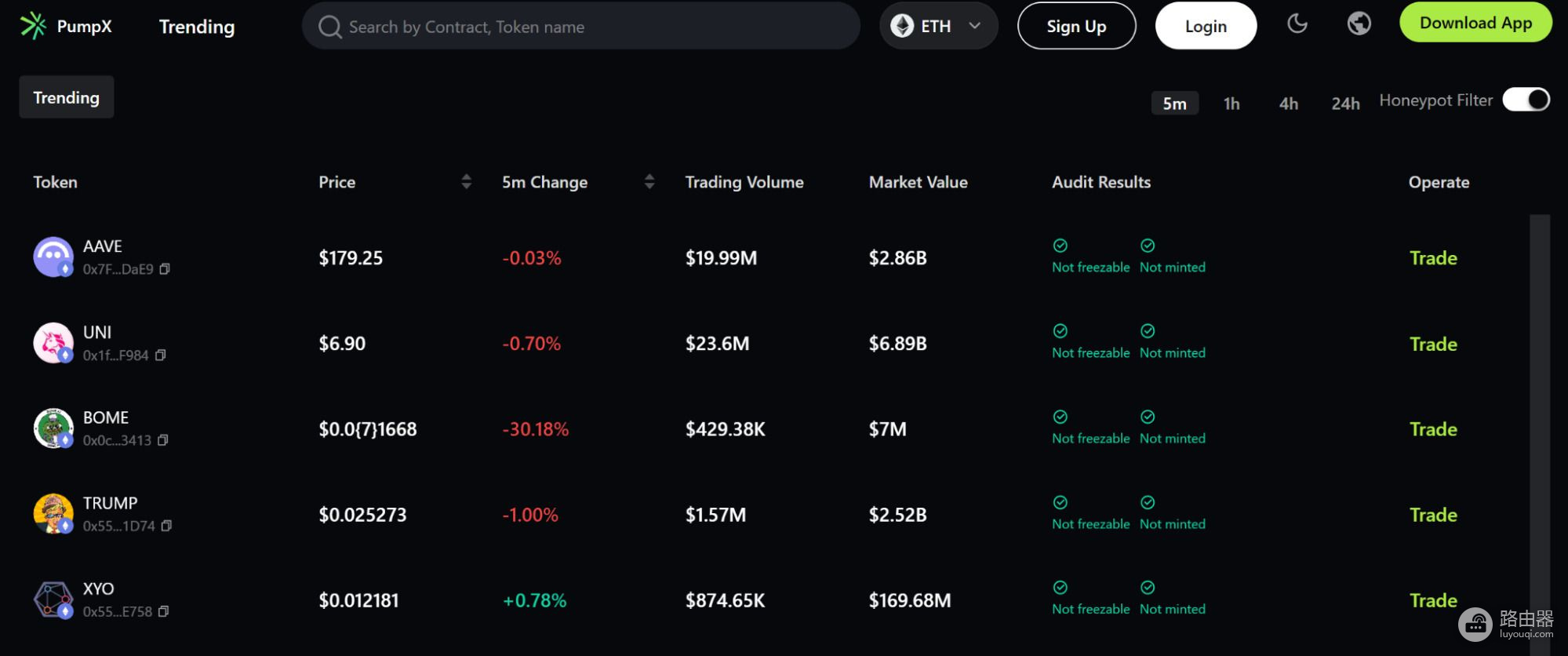Trade the AAVE token
Screen dimensions: 1568x656
(1433, 258)
